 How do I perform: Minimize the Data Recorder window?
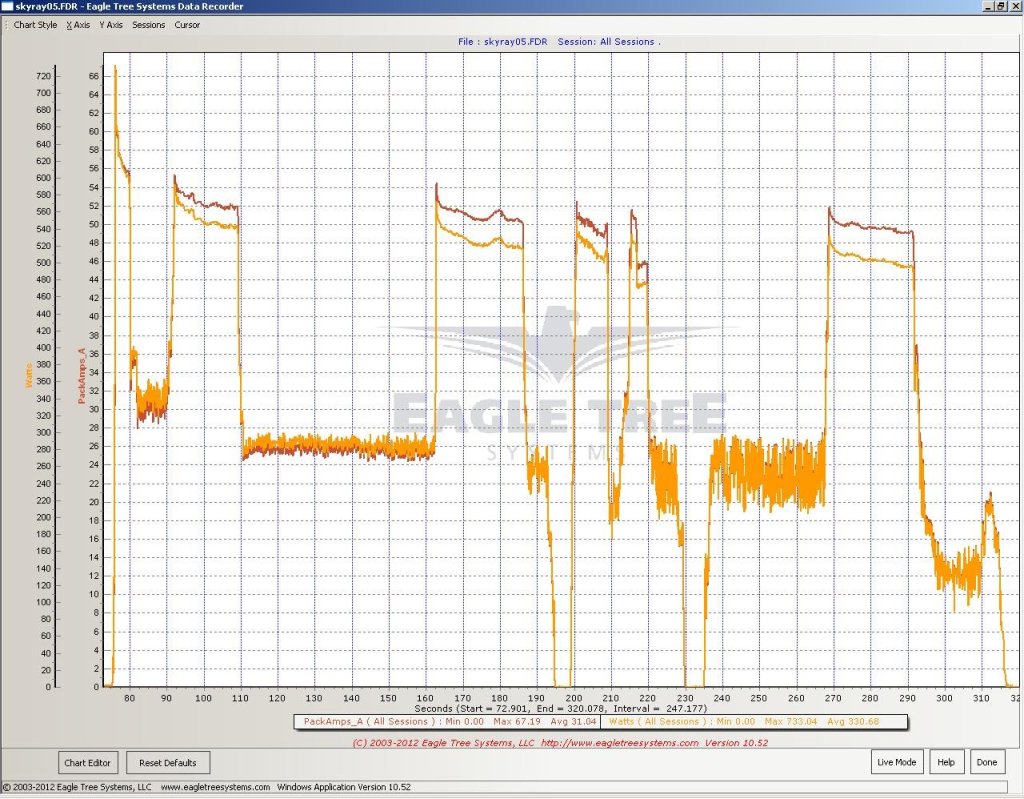click(x=987, y=6)
